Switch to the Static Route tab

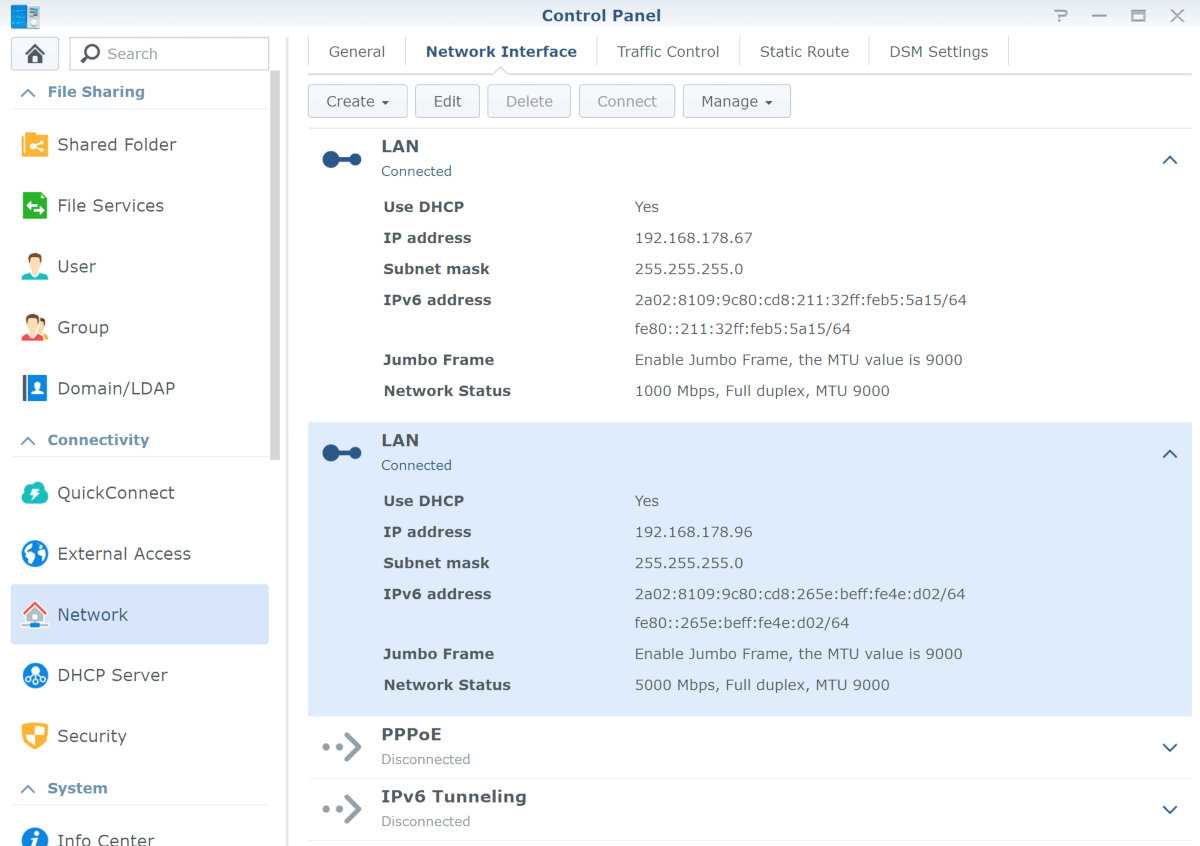pos(804,52)
